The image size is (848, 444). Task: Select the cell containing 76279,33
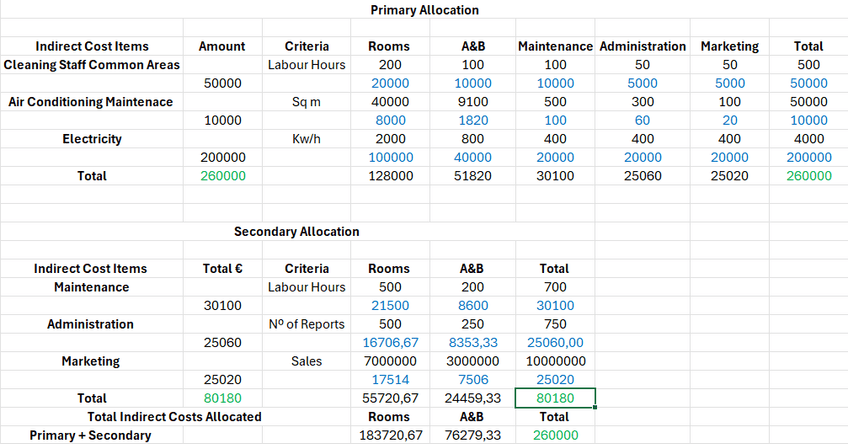pos(472,435)
